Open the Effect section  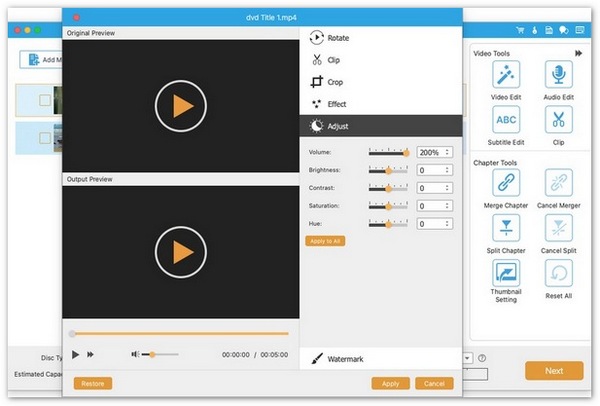(x=381, y=104)
